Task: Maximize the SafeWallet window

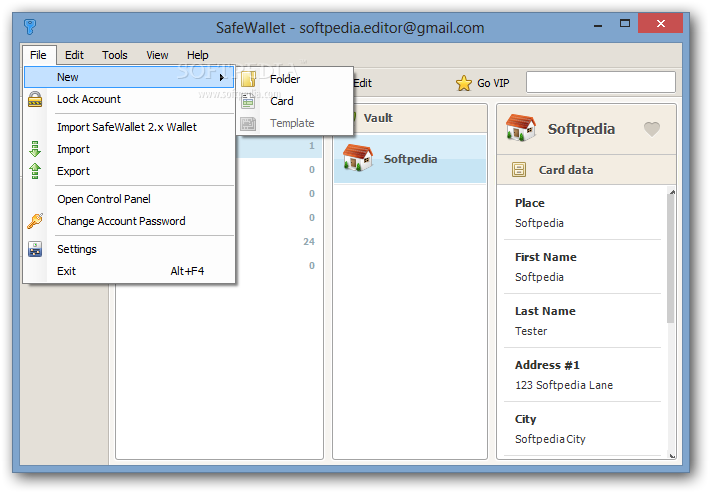Action: (x=625, y=24)
